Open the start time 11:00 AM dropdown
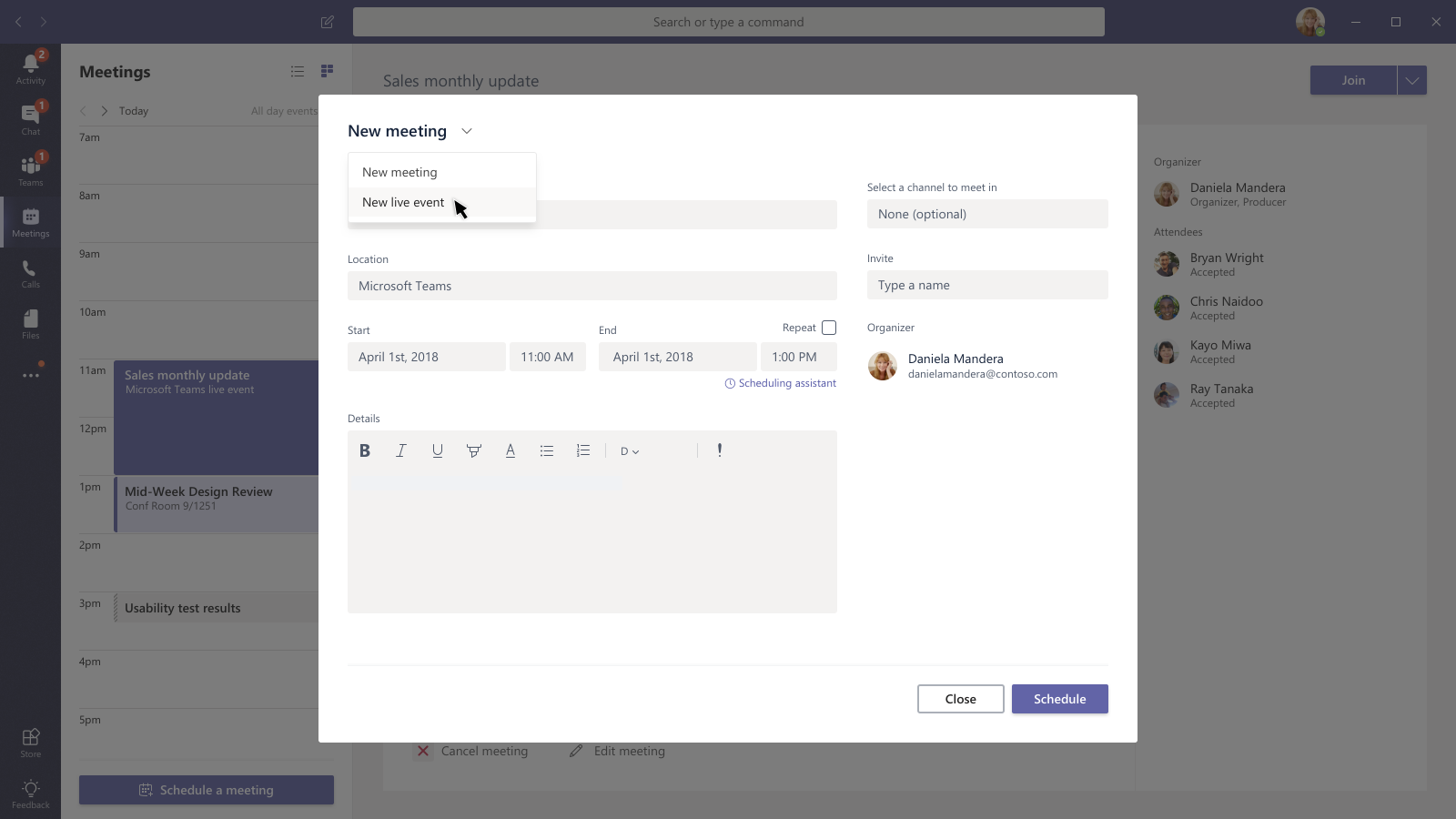The image size is (1456, 819). (x=547, y=357)
